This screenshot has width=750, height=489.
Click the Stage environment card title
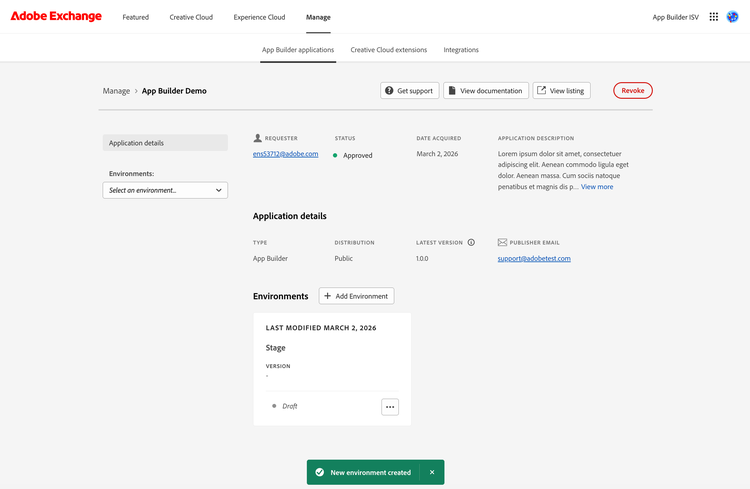[x=276, y=348]
